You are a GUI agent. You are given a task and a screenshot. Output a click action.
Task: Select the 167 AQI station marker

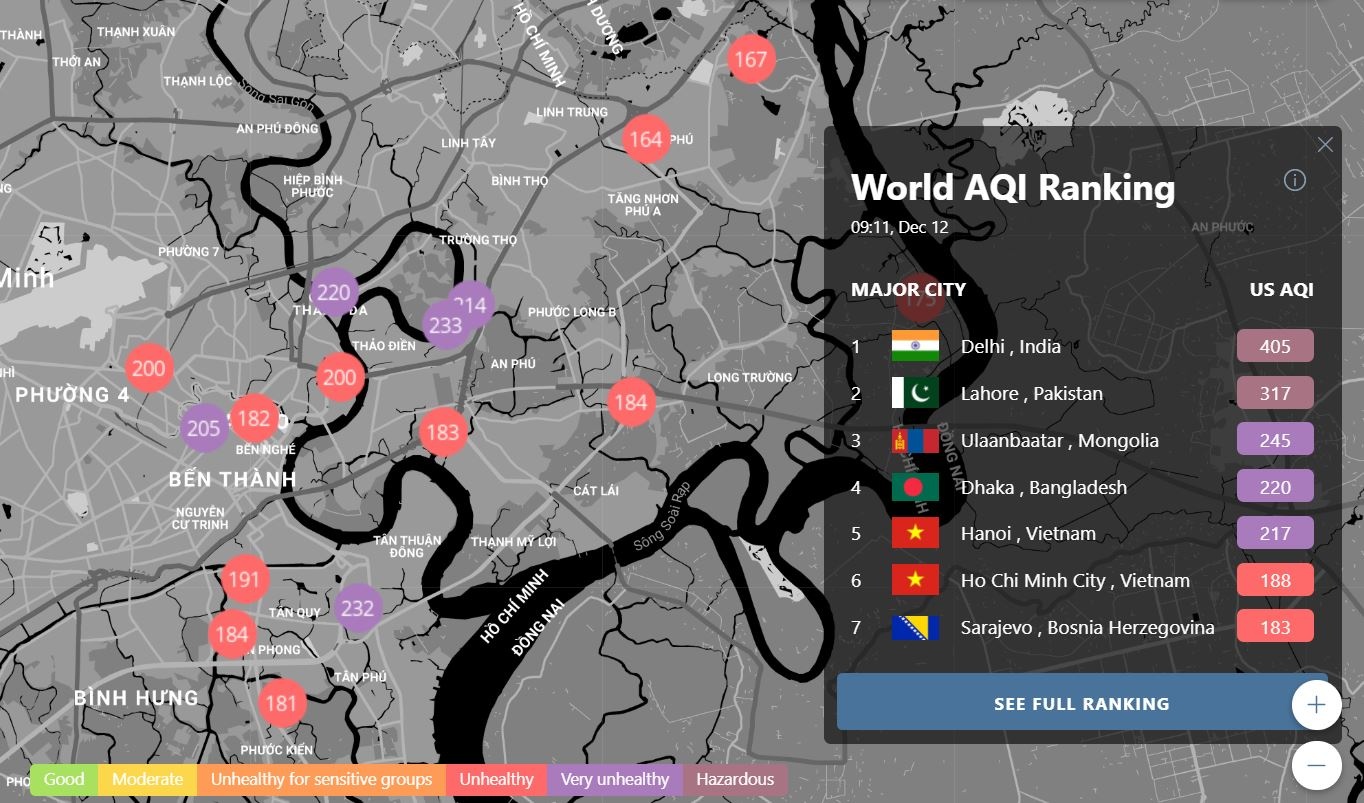tap(750, 60)
